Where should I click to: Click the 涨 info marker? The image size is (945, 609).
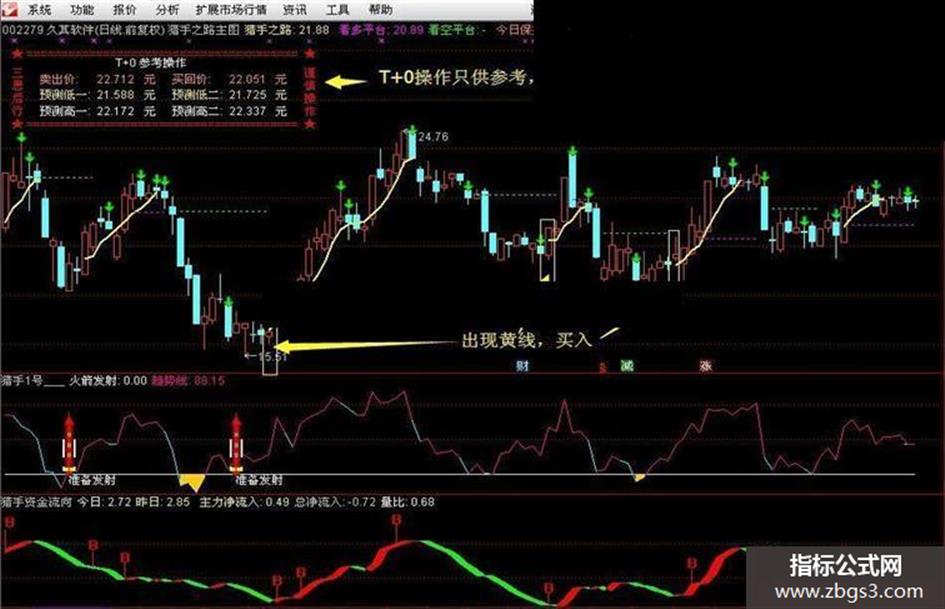[x=705, y=365]
